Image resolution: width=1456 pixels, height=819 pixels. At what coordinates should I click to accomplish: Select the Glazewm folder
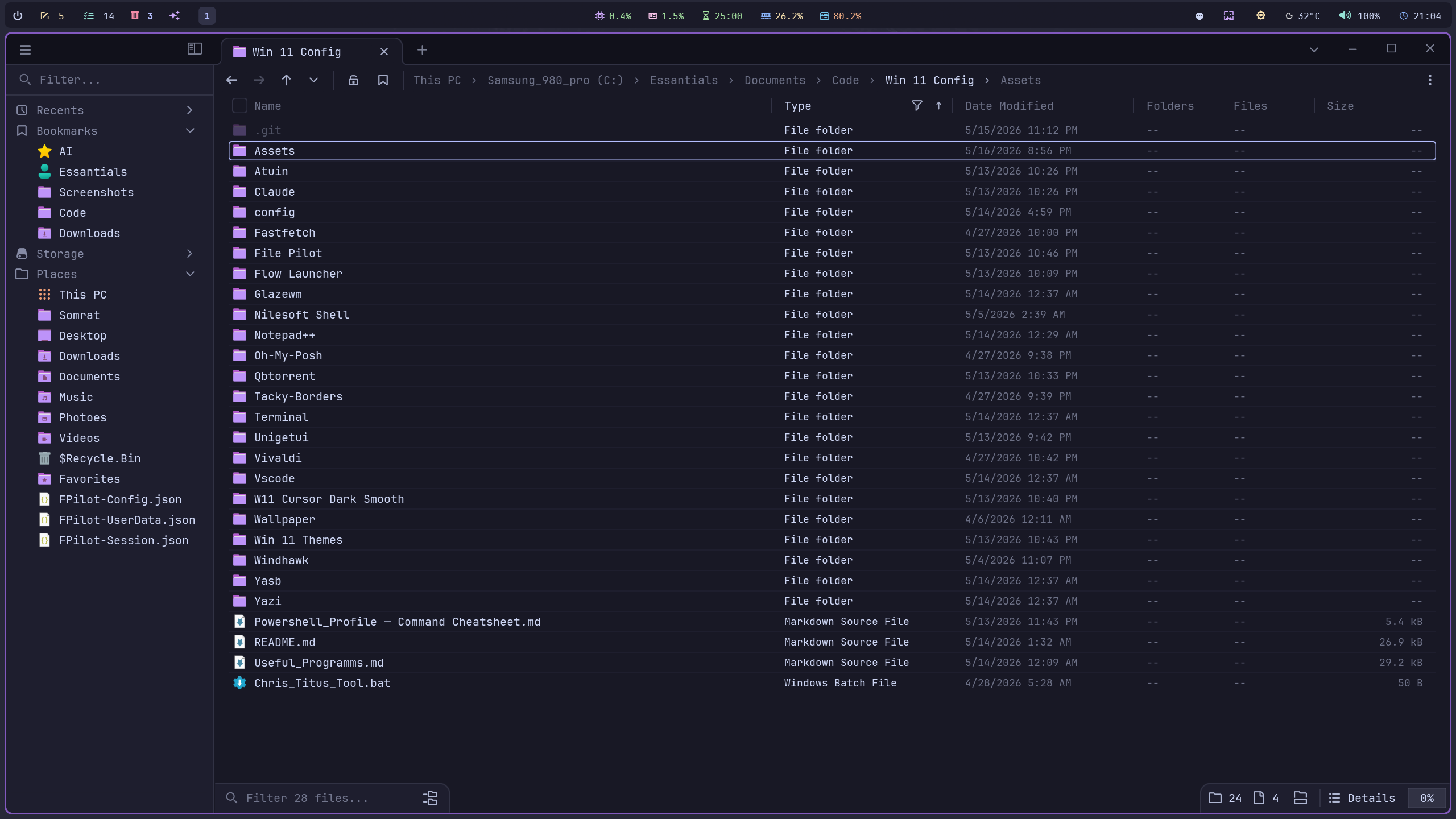pyautogui.click(x=832, y=294)
